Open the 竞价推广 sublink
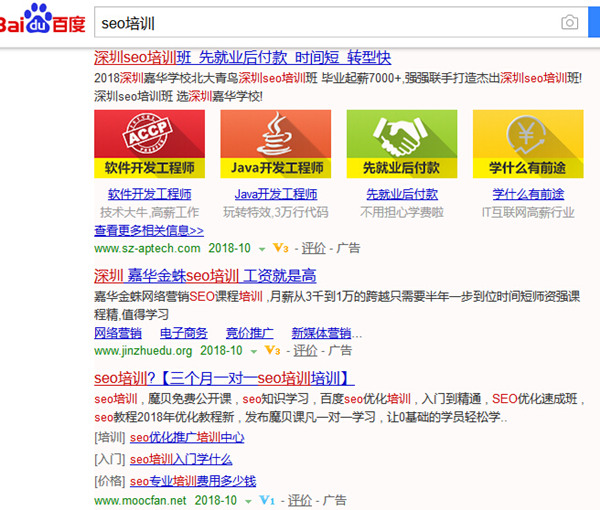This screenshot has height=510, width=600. click(x=249, y=333)
